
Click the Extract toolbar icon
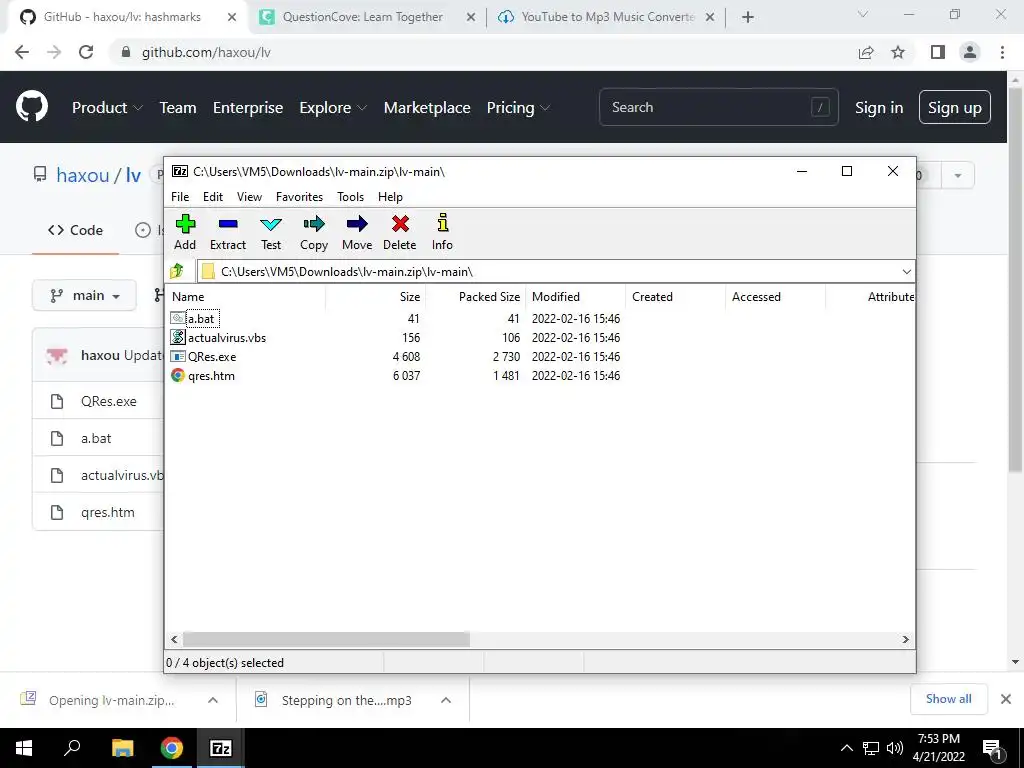[228, 232]
